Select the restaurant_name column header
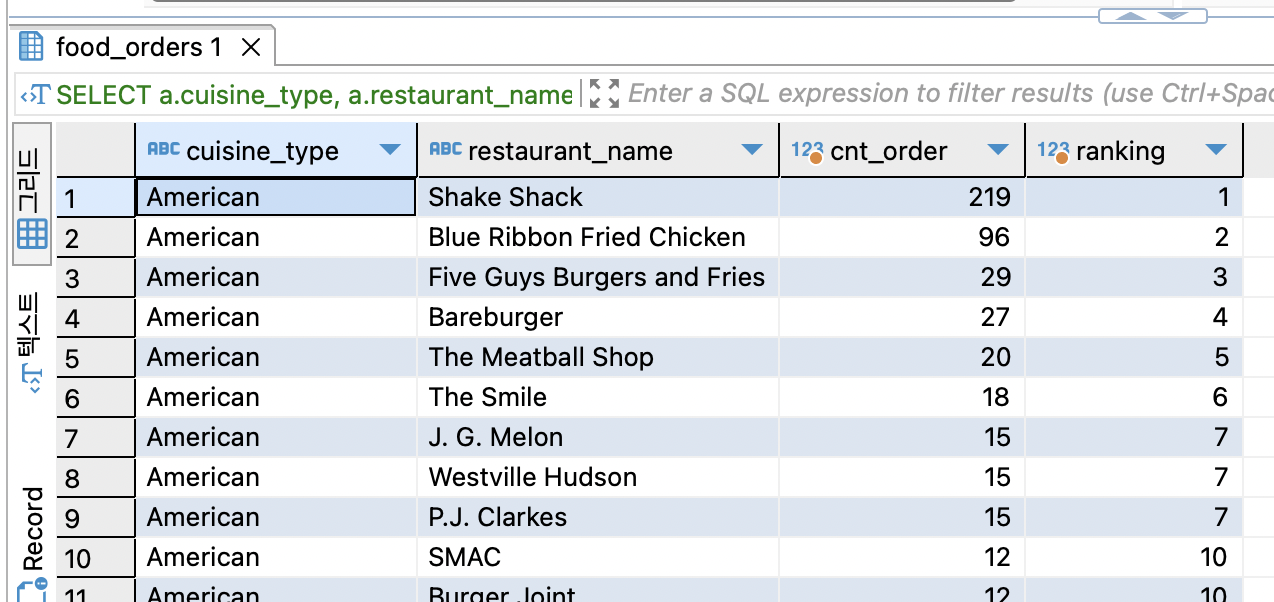This screenshot has width=1274, height=602. 598,150
